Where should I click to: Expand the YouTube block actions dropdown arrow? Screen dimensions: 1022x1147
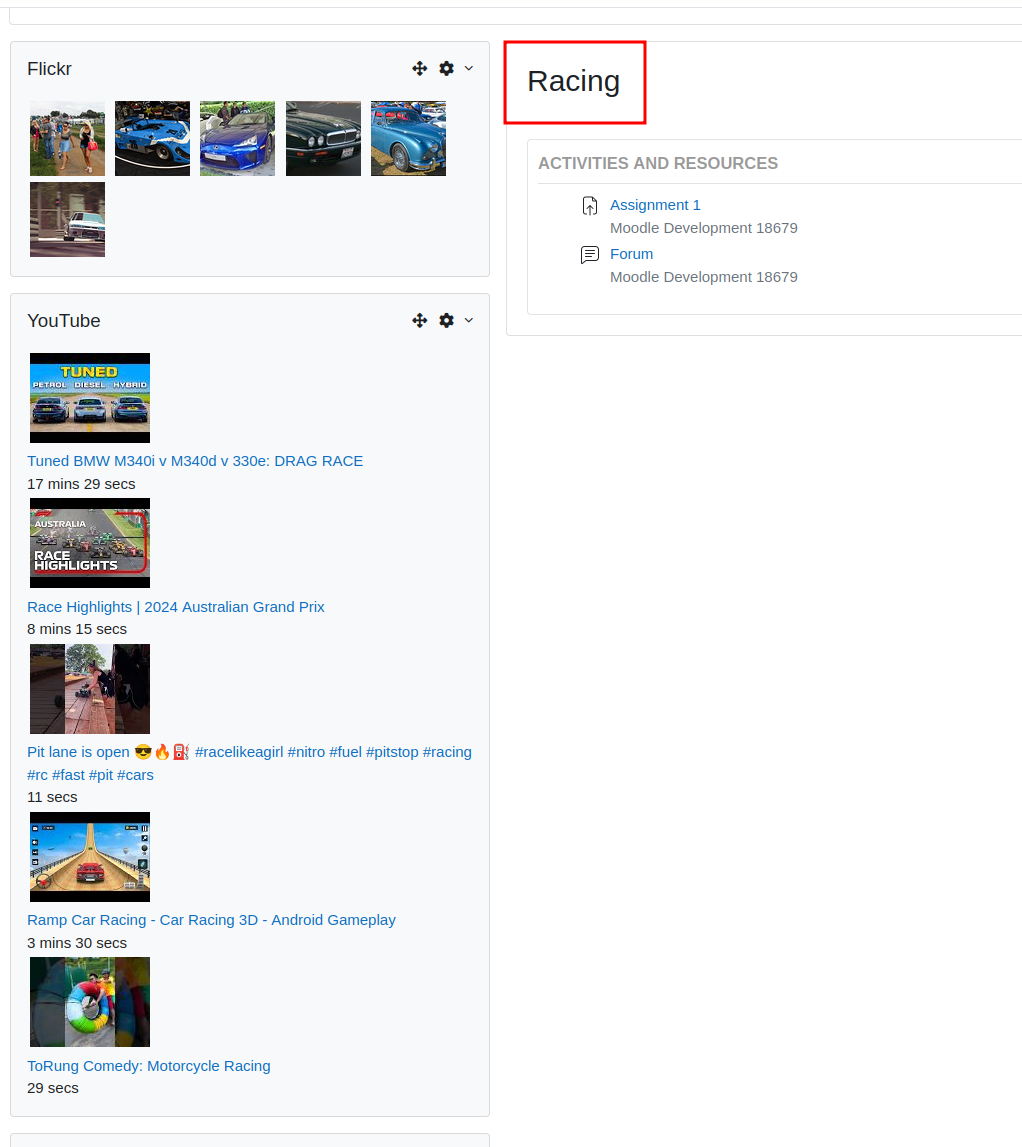(x=469, y=320)
